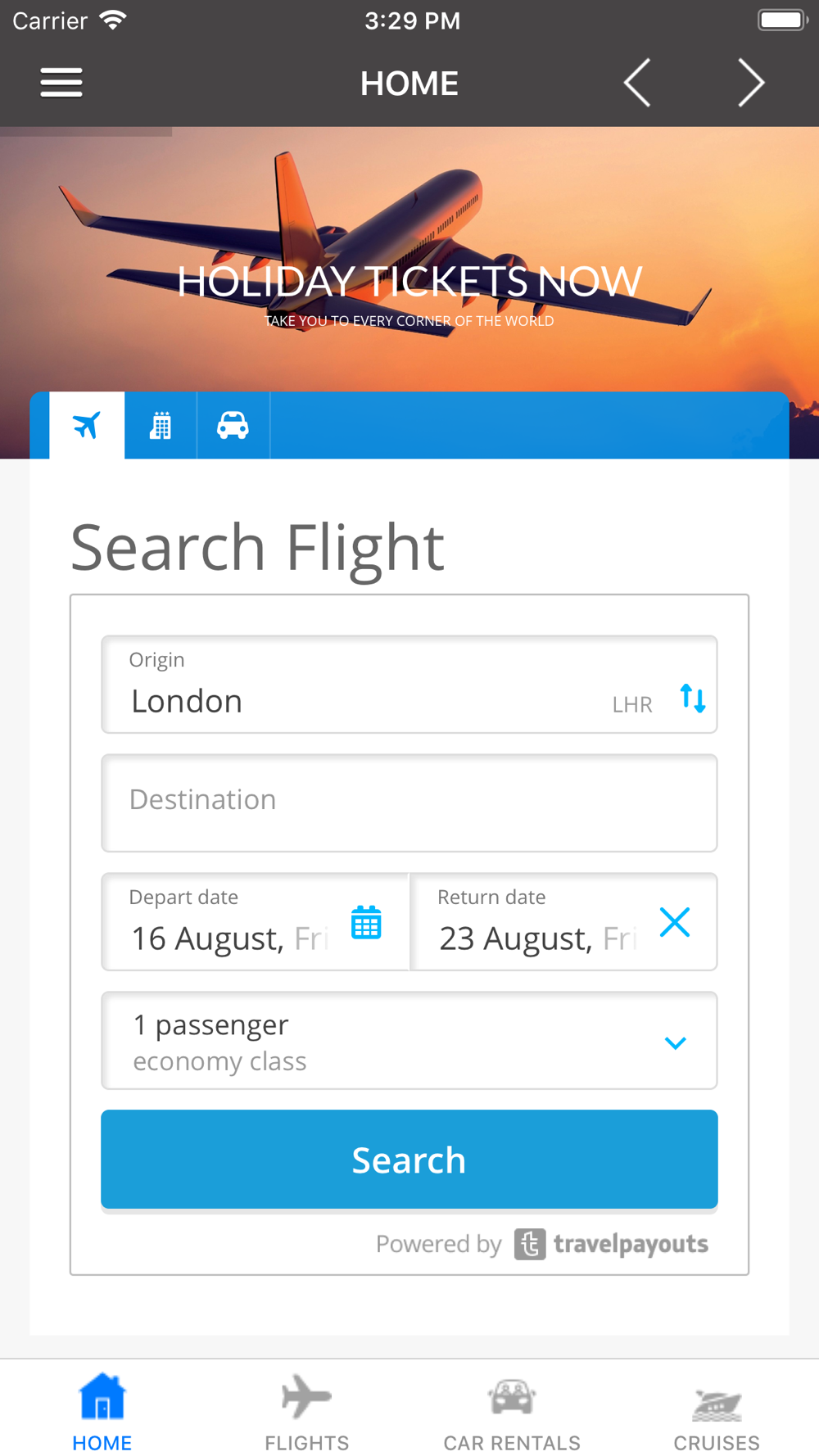This screenshot has width=819, height=1456.
Task: Tap the back arrow in header
Action: click(637, 83)
